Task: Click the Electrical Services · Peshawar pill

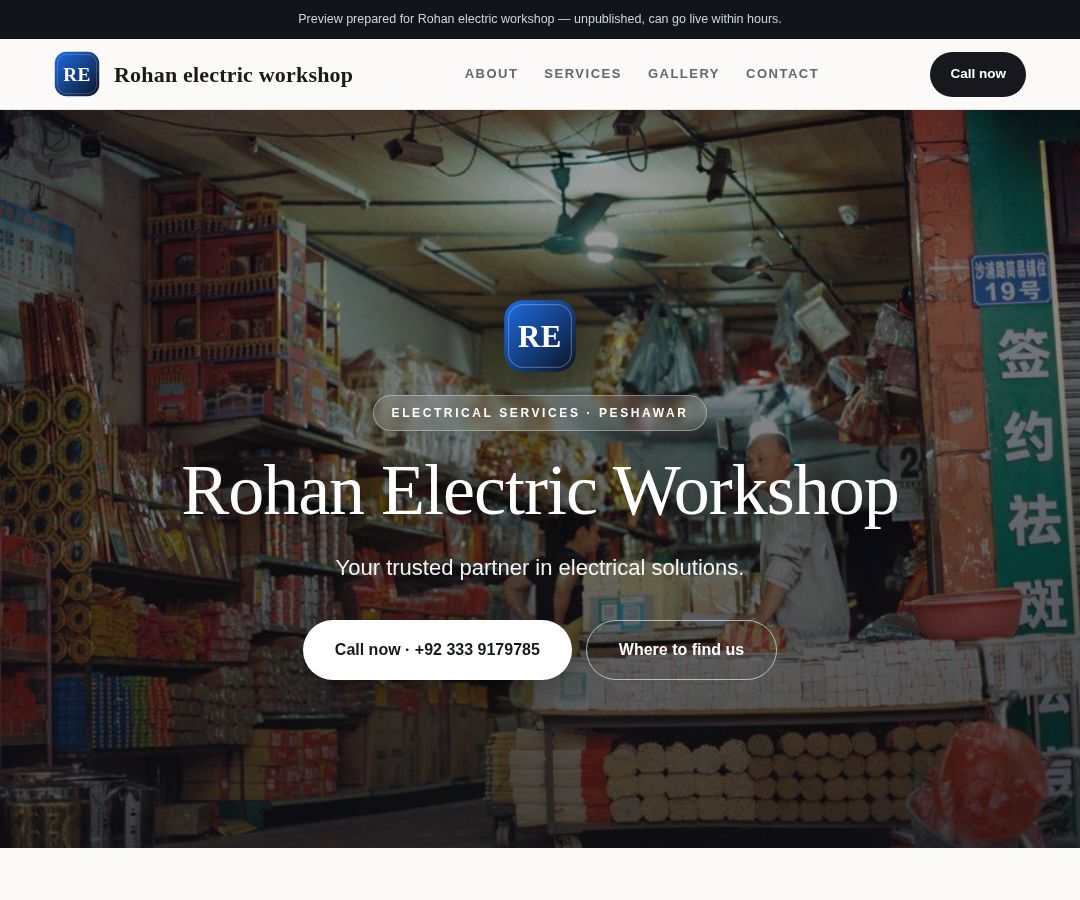Action: click(540, 412)
